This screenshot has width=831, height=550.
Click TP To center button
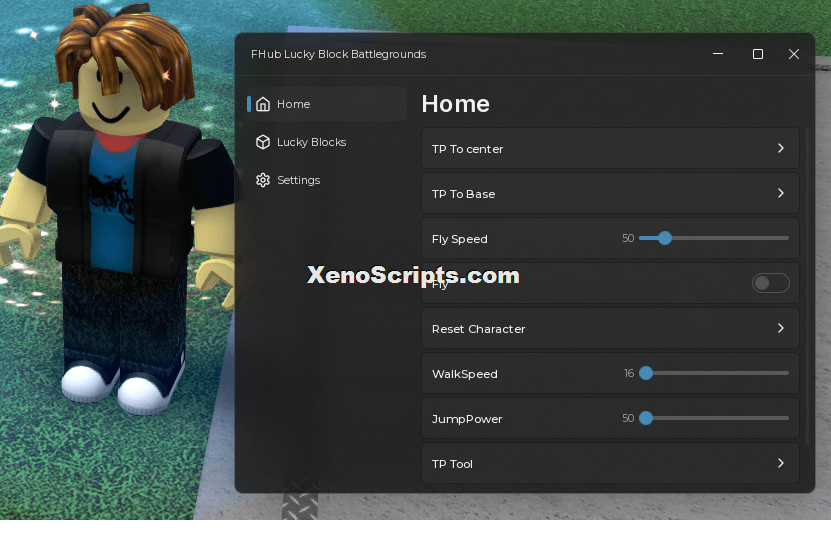(610, 148)
